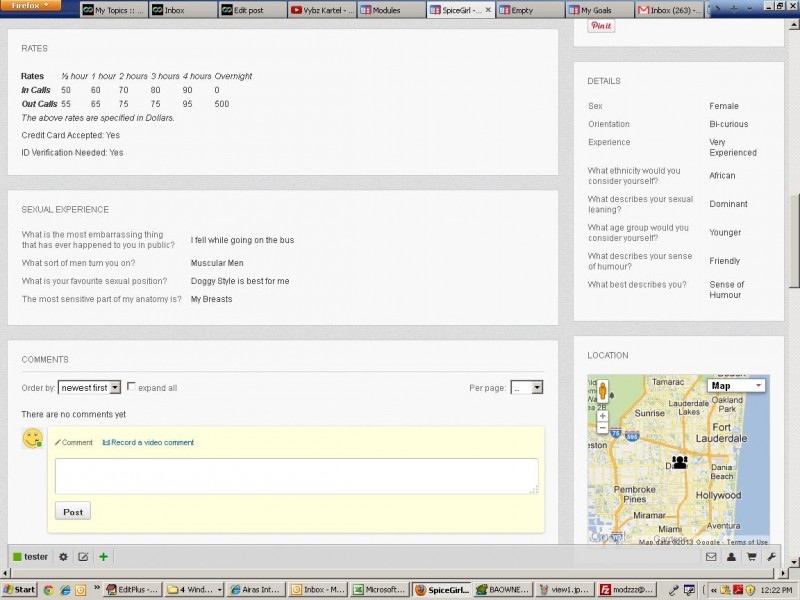Viewport: 800px width, 600px height.
Task: Click 'Record a video comment' link
Action: [x=148, y=442]
